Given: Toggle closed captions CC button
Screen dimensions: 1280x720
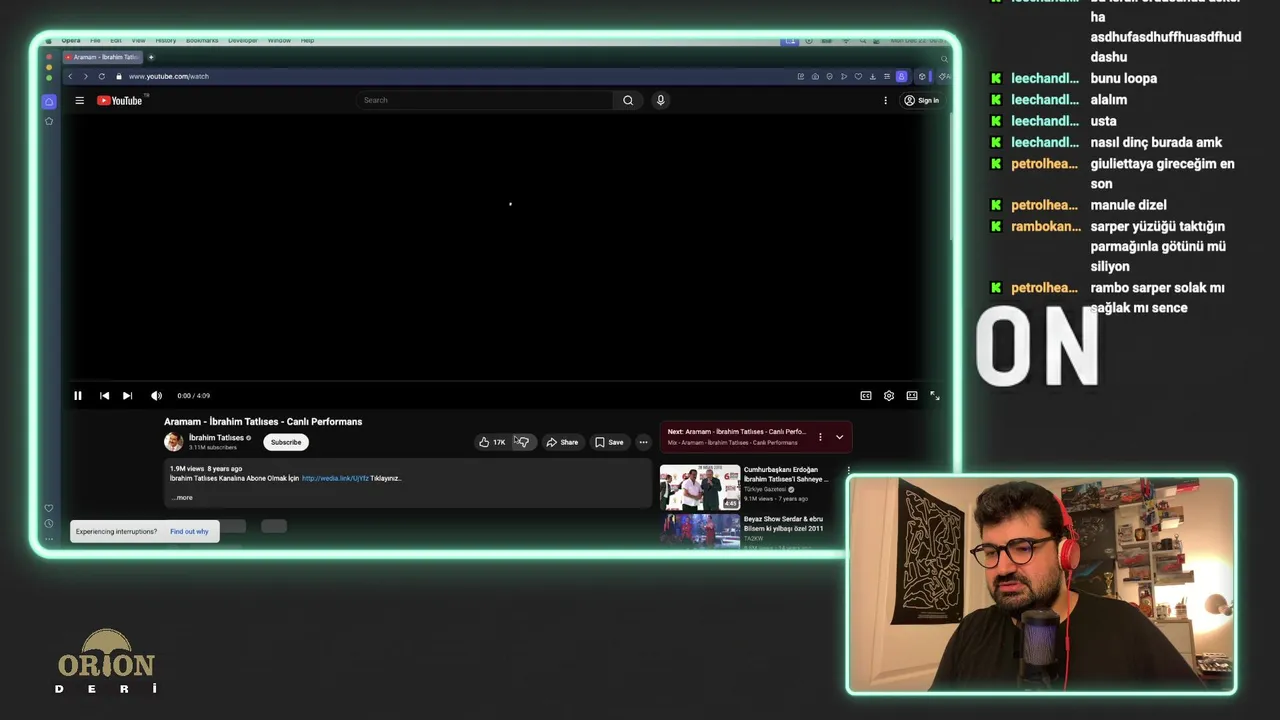Looking at the screenshot, I should (x=866, y=396).
